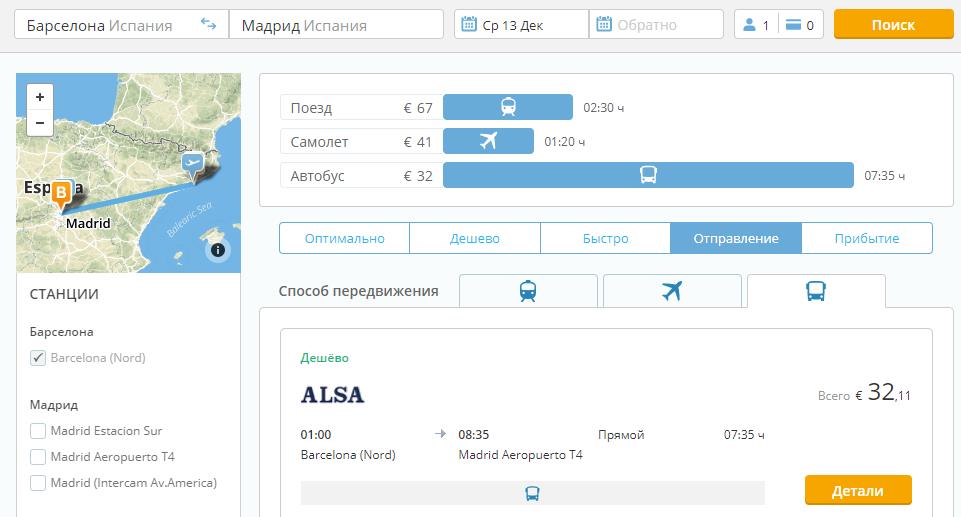This screenshot has height=517, width=961.
Task: Click the map zoom out minus button
Action: click(x=40, y=123)
